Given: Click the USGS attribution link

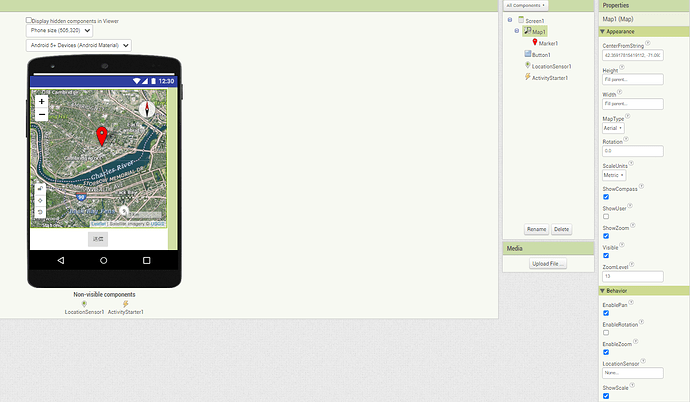Looking at the screenshot, I should (x=157, y=224).
